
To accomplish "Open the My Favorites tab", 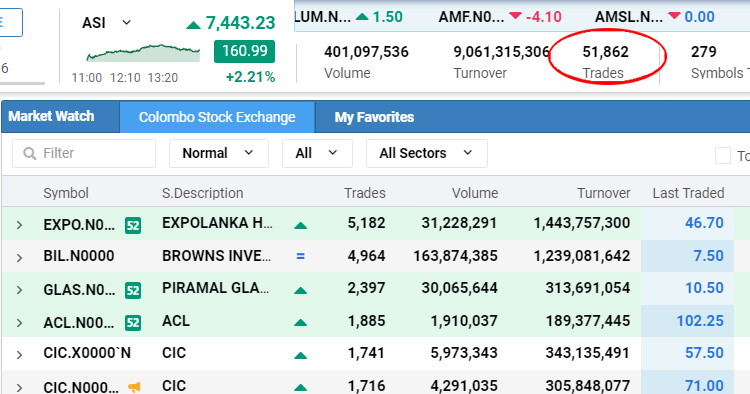I will click(374, 117).
